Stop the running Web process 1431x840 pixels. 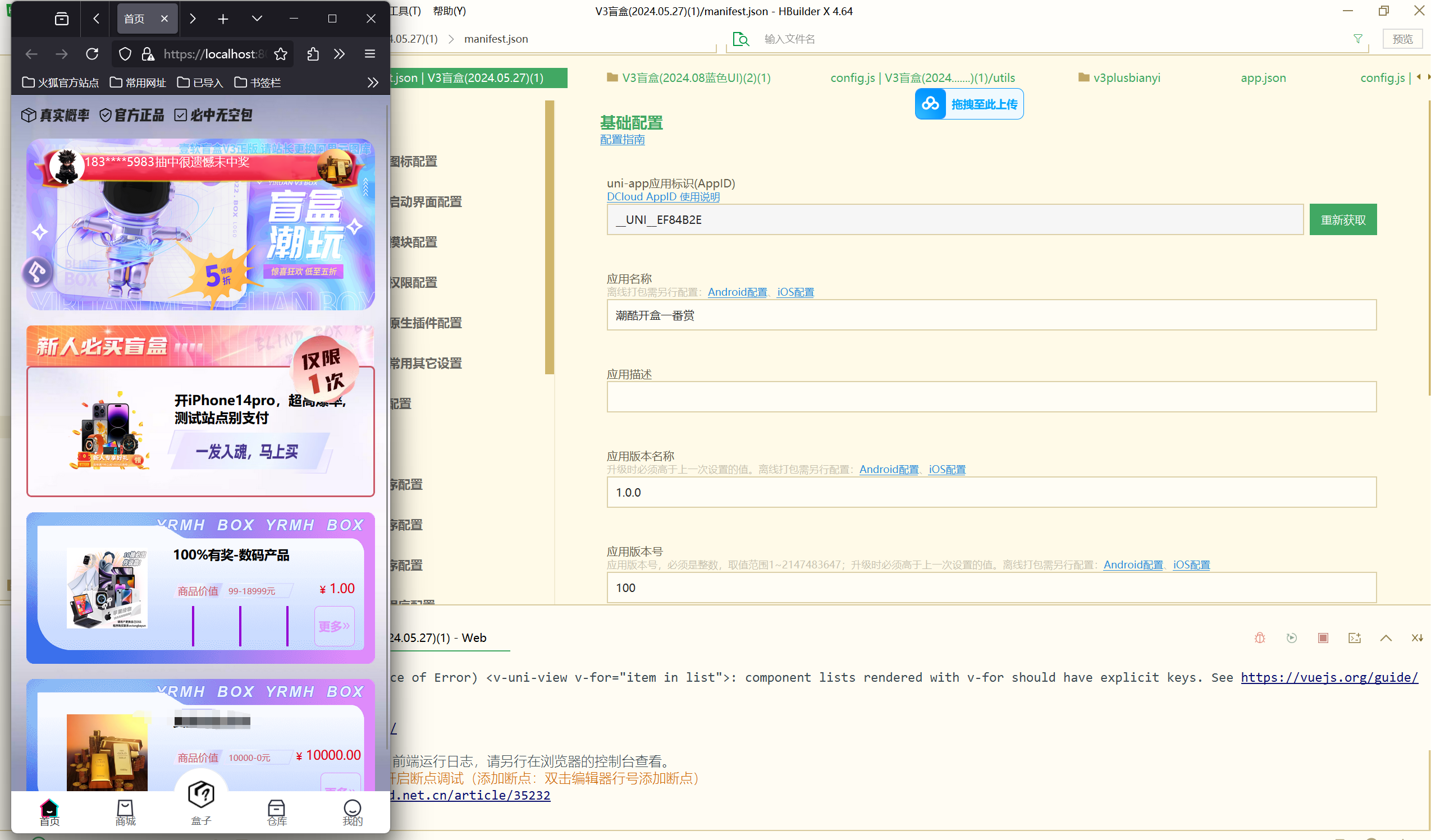pyautogui.click(x=1323, y=638)
